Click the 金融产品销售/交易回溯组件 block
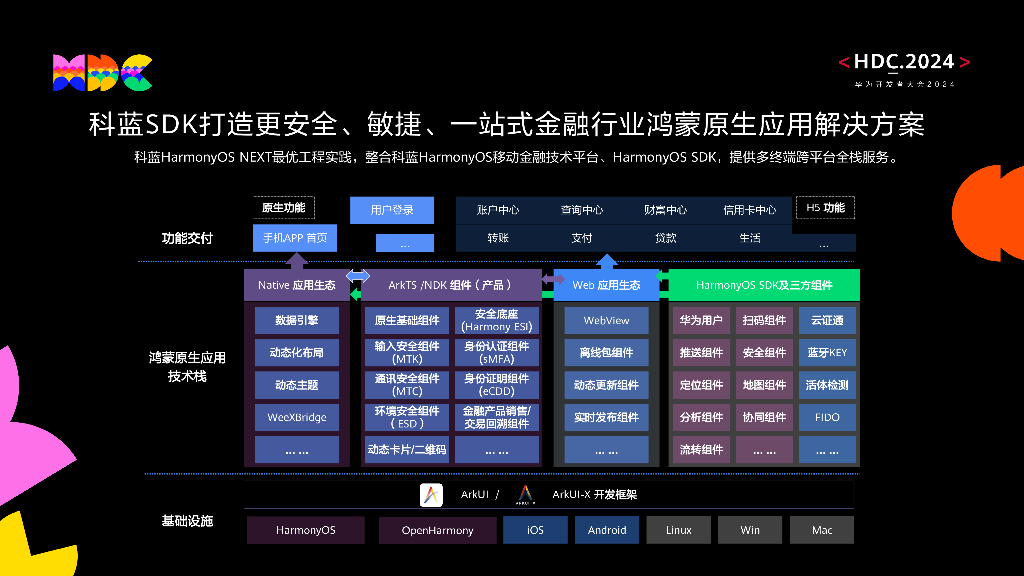The width and height of the screenshot is (1024, 576). [497, 417]
